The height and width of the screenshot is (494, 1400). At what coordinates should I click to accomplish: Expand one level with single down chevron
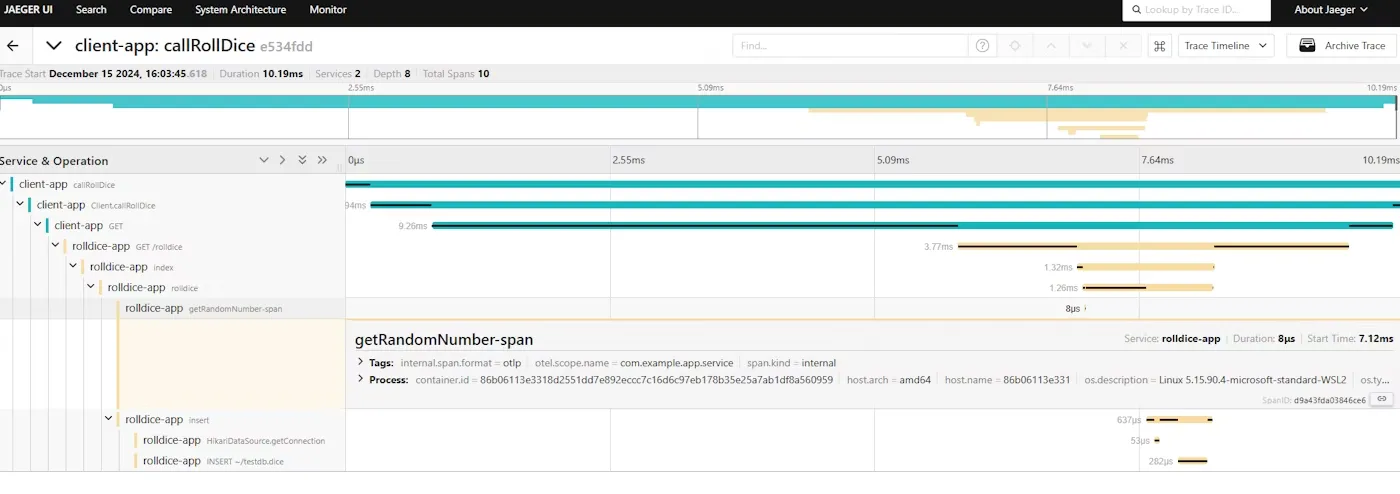coord(264,160)
